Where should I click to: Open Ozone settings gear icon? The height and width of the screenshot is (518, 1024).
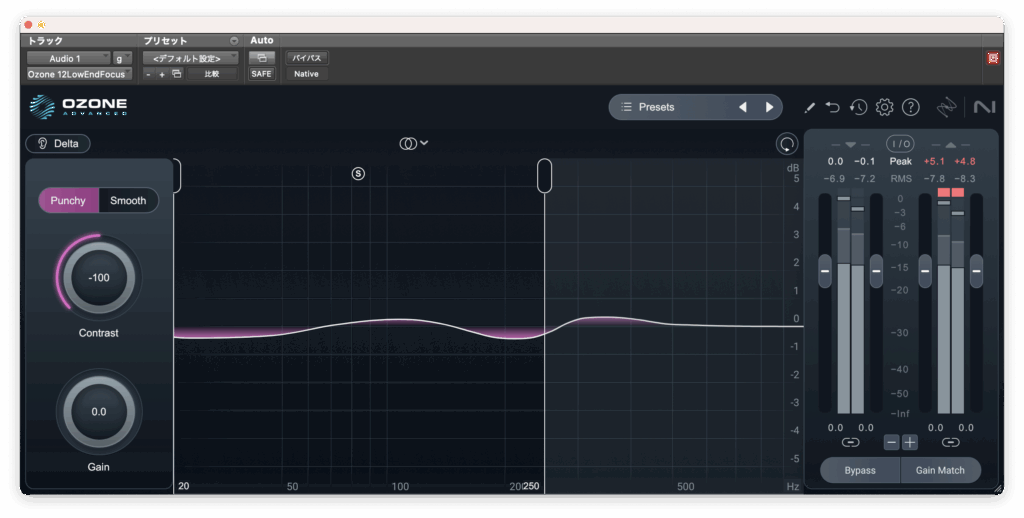click(x=884, y=107)
